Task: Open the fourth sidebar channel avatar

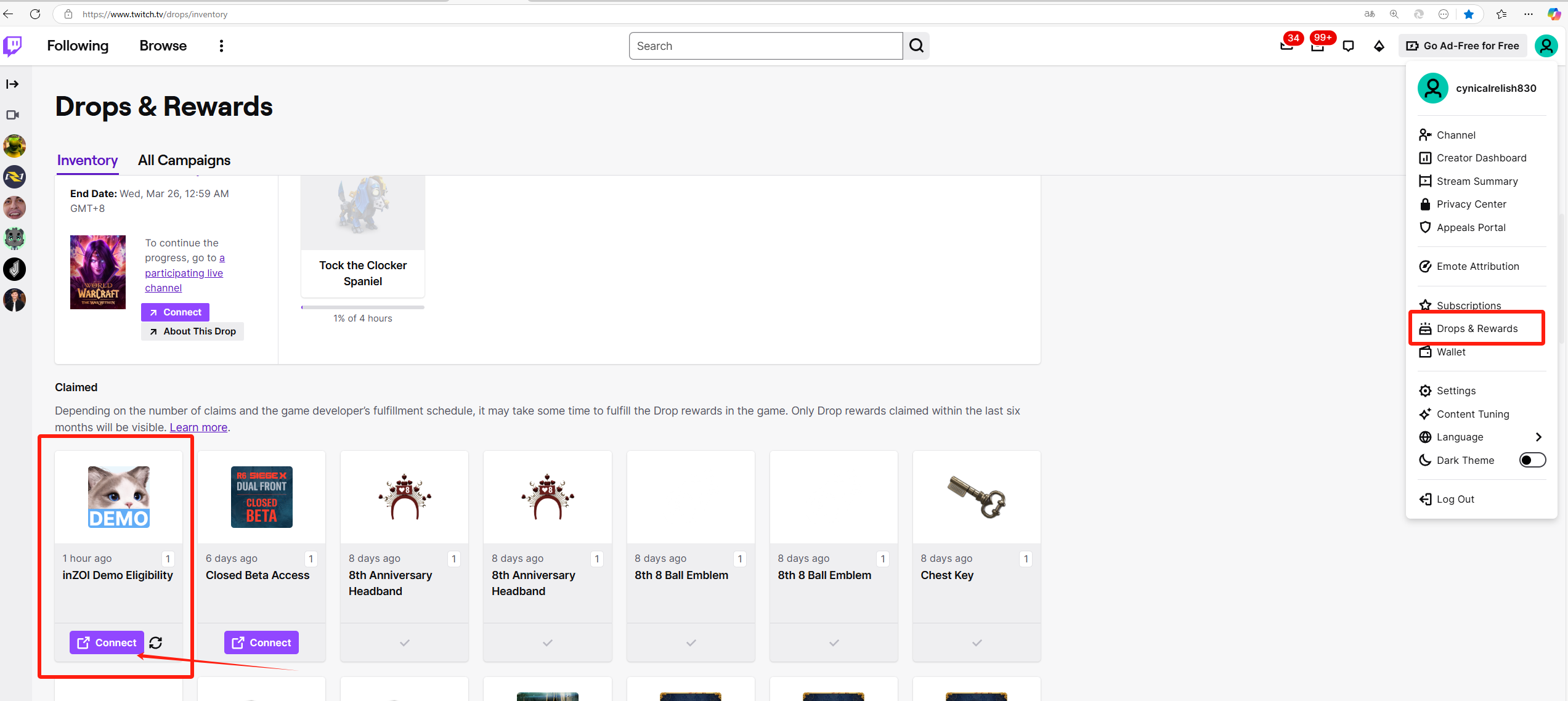Action: 14,238
